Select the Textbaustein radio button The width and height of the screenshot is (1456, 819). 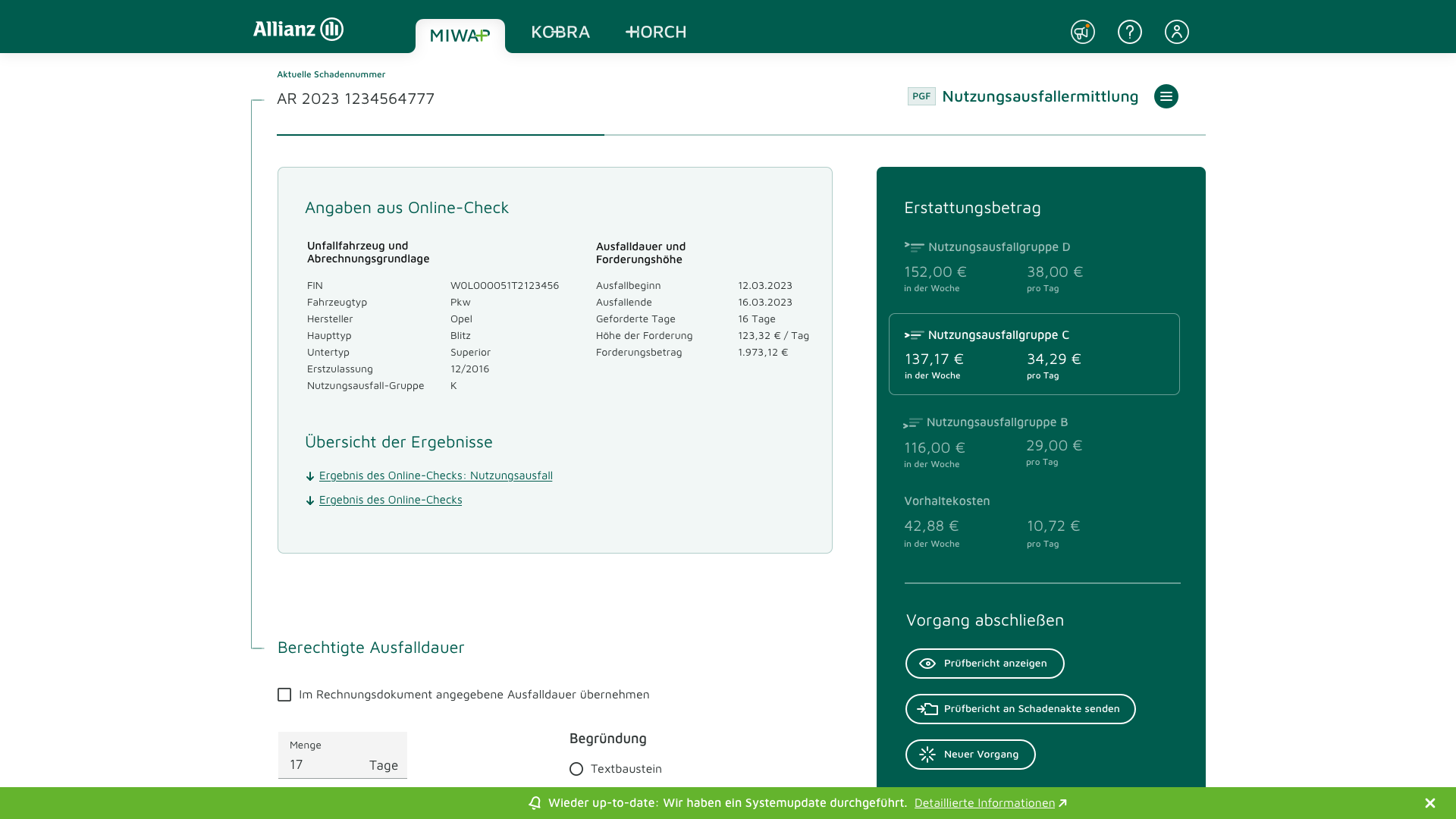[x=576, y=769]
